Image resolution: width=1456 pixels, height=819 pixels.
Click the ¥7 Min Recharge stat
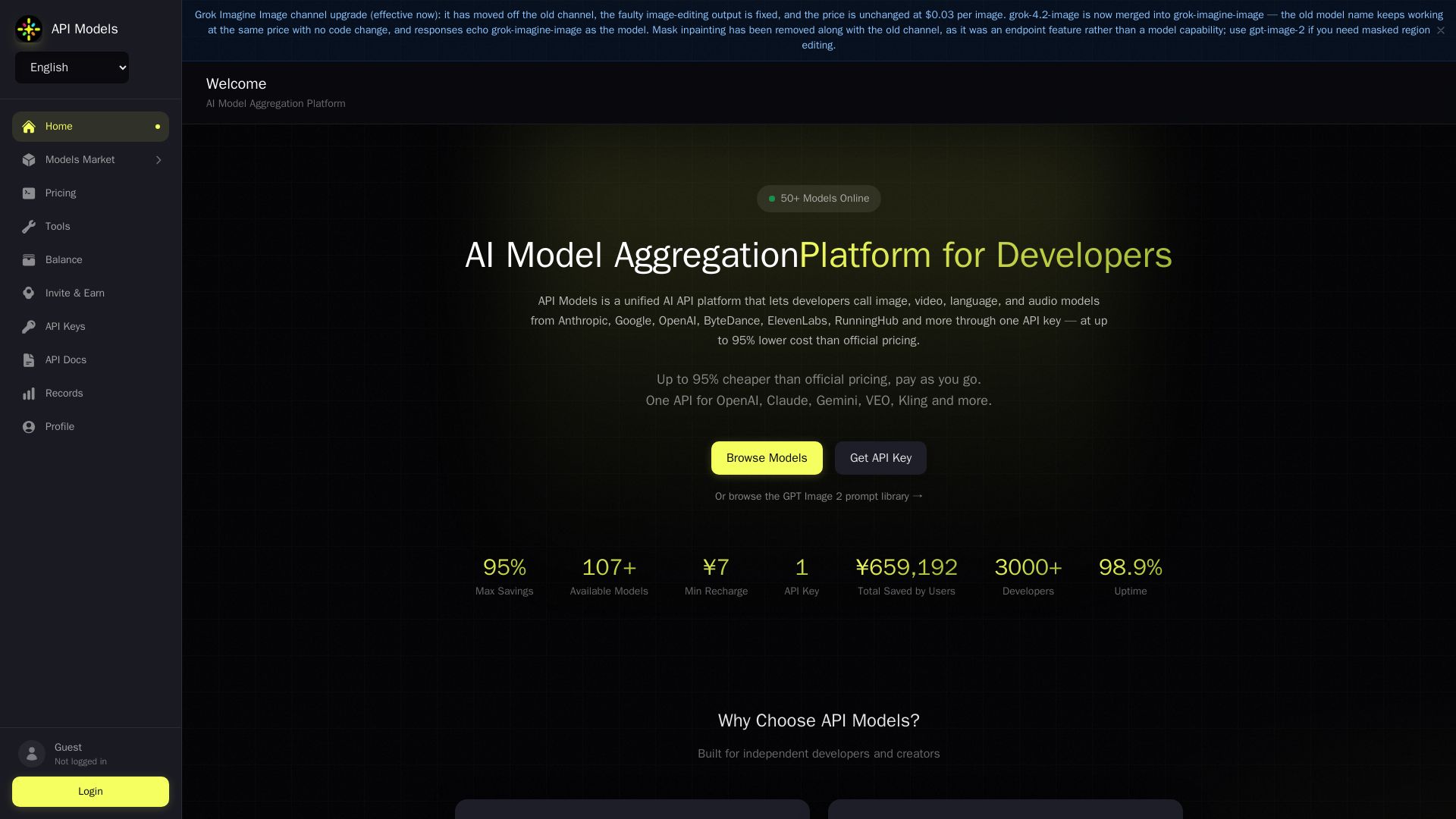(716, 576)
